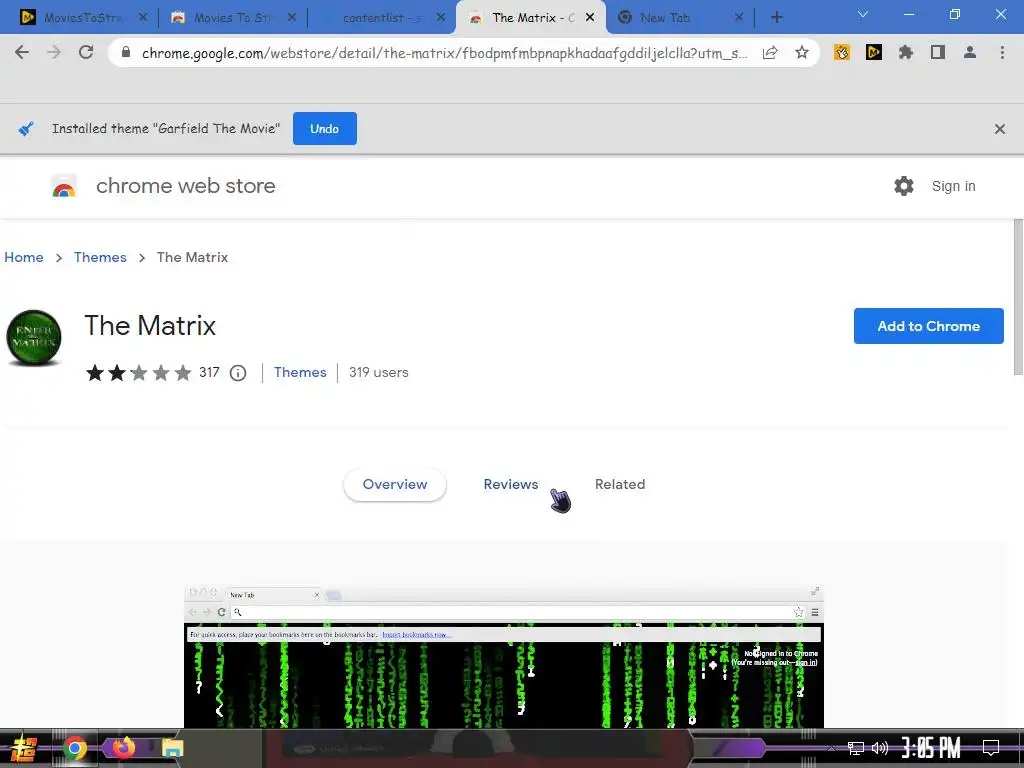Open the Extensions puzzle-piece menu
Image resolution: width=1024 pixels, height=768 pixels.
click(906, 52)
